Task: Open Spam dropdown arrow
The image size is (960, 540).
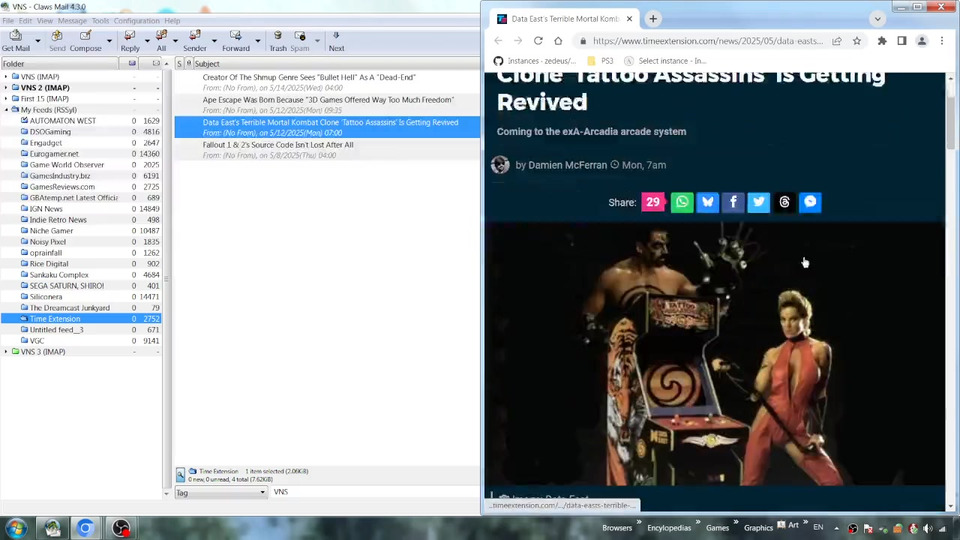Action: pos(317,41)
